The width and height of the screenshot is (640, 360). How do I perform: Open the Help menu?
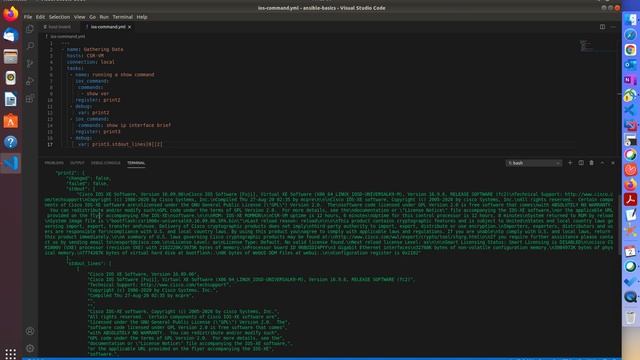142,17
